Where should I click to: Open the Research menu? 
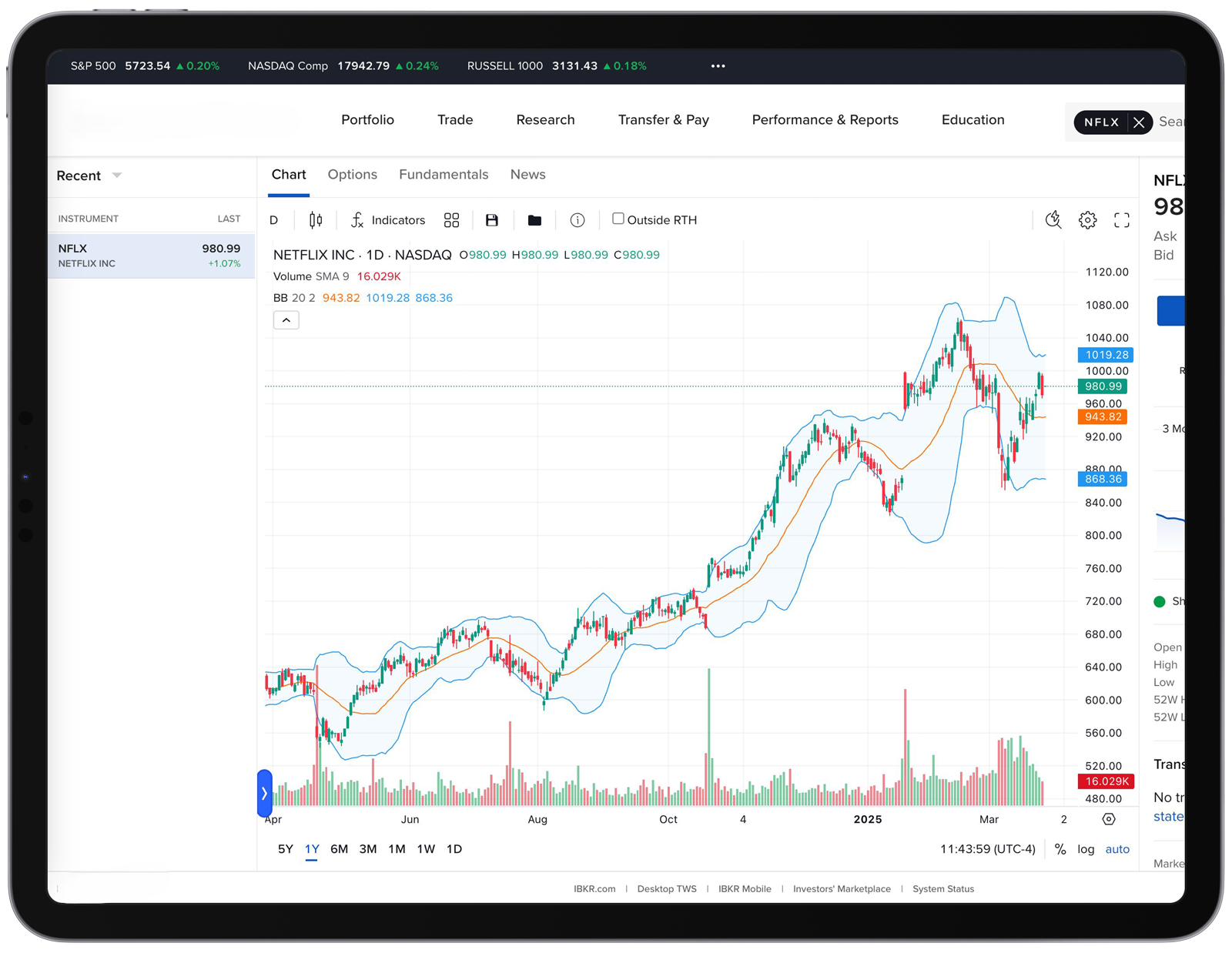pos(545,120)
